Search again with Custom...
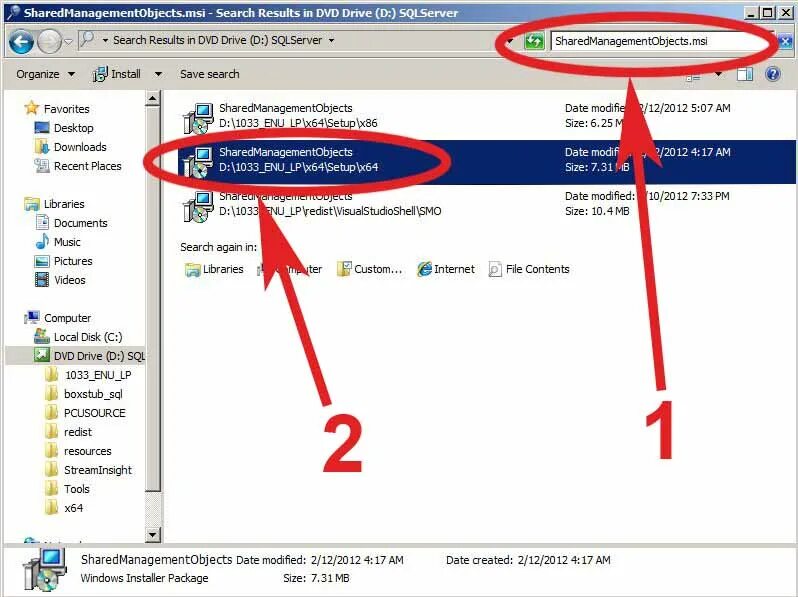 (x=369, y=269)
